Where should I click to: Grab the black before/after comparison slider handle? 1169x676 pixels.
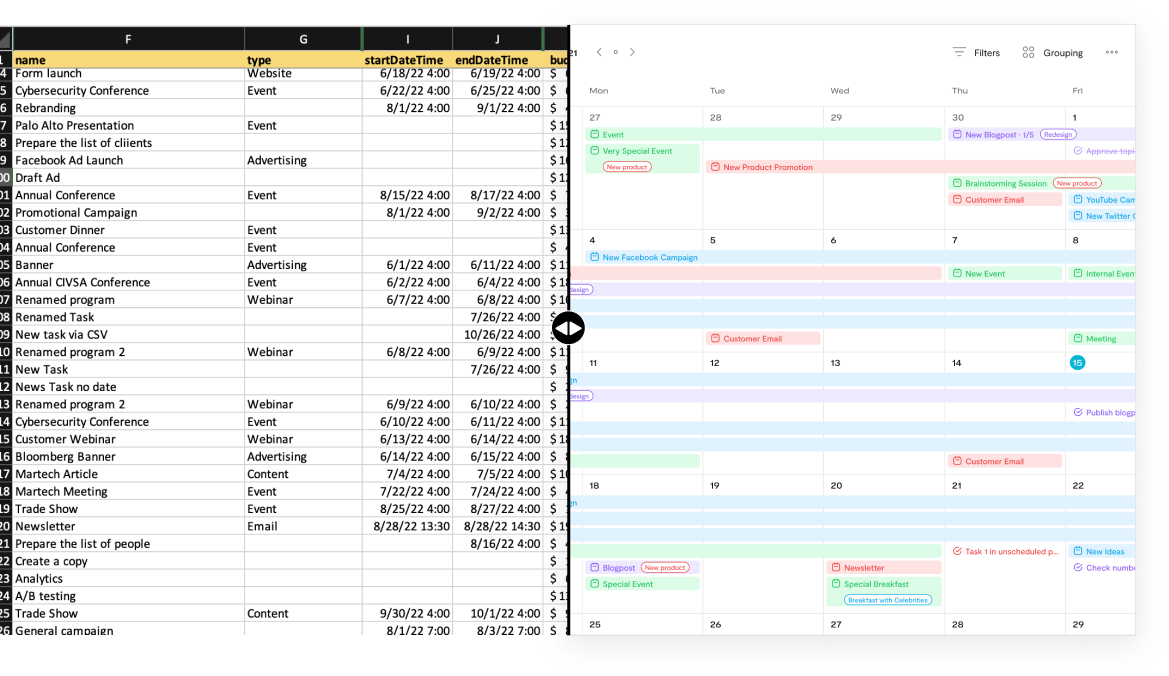(x=568, y=327)
